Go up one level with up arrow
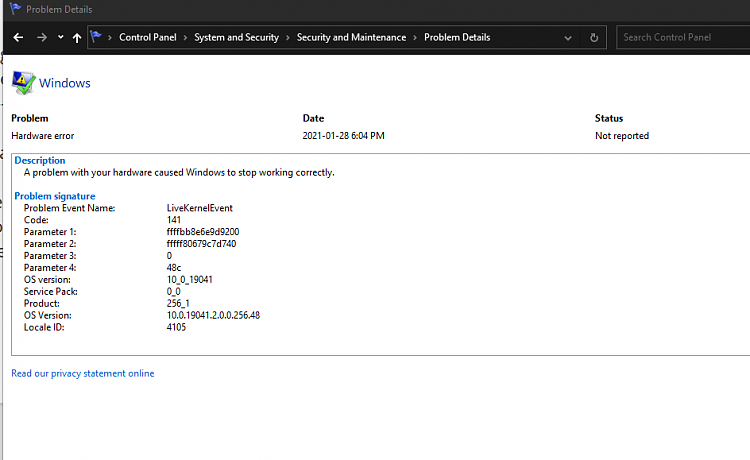This screenshot has height=460, width=750. tap(77, 37)
